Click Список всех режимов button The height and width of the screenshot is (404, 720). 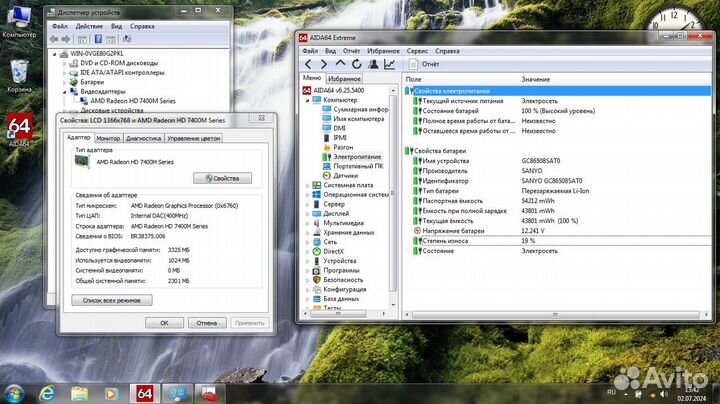coord(112,300)
